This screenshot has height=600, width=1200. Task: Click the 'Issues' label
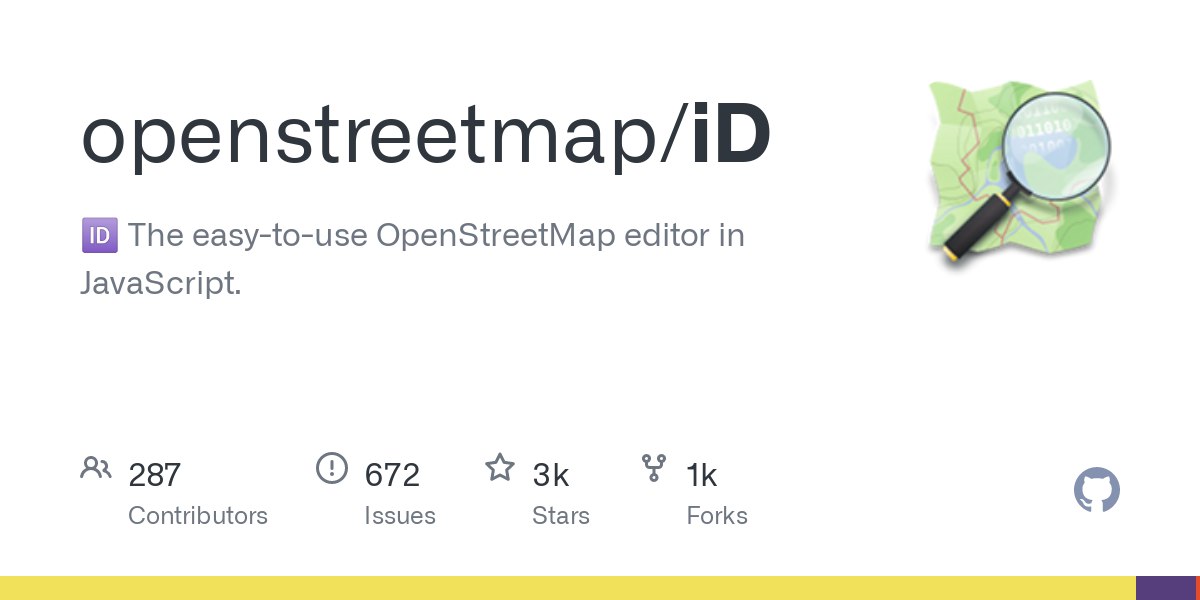400,516
